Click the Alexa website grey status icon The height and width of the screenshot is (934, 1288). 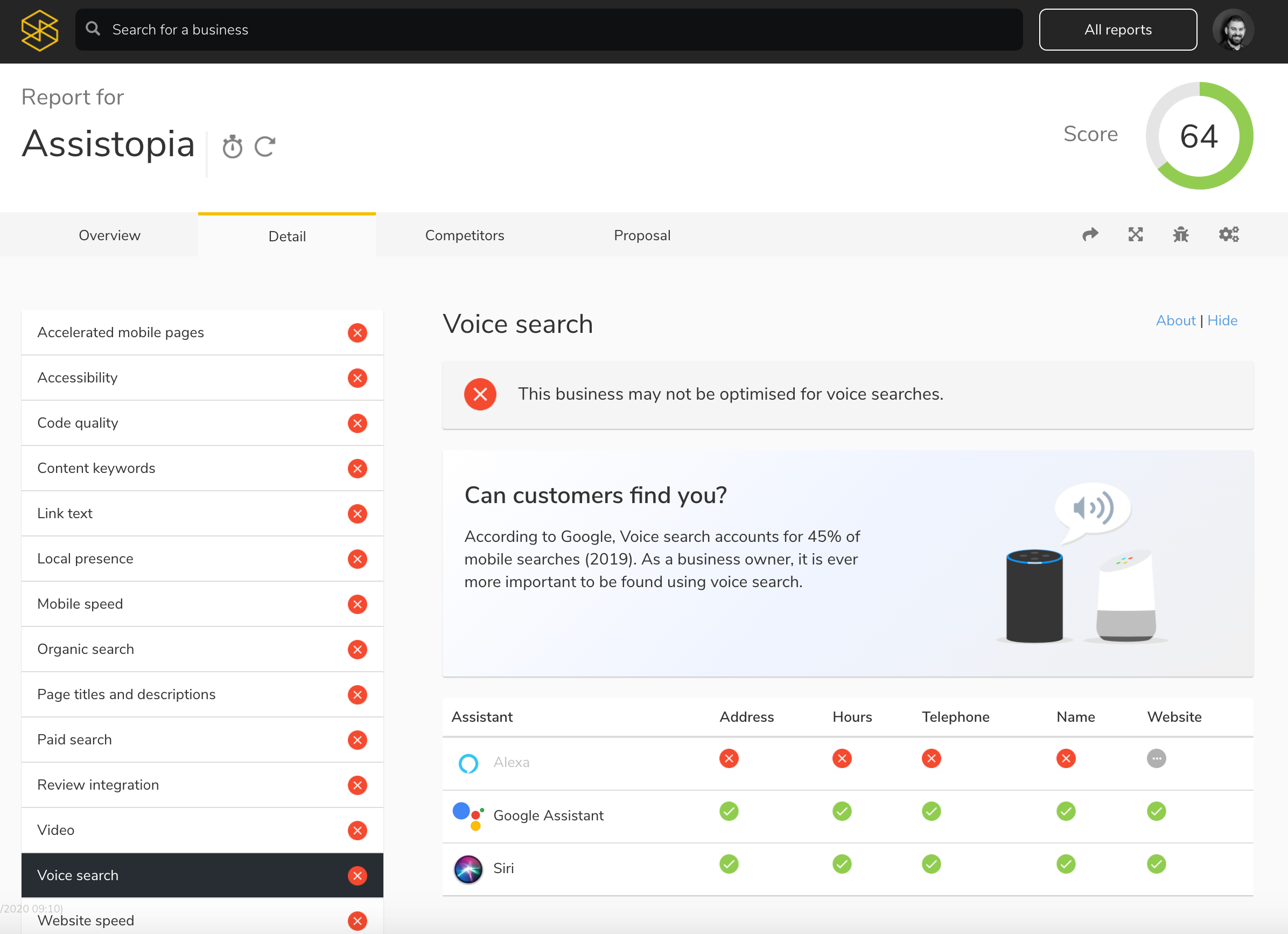pyautogui.click(x=1156, y=758)
